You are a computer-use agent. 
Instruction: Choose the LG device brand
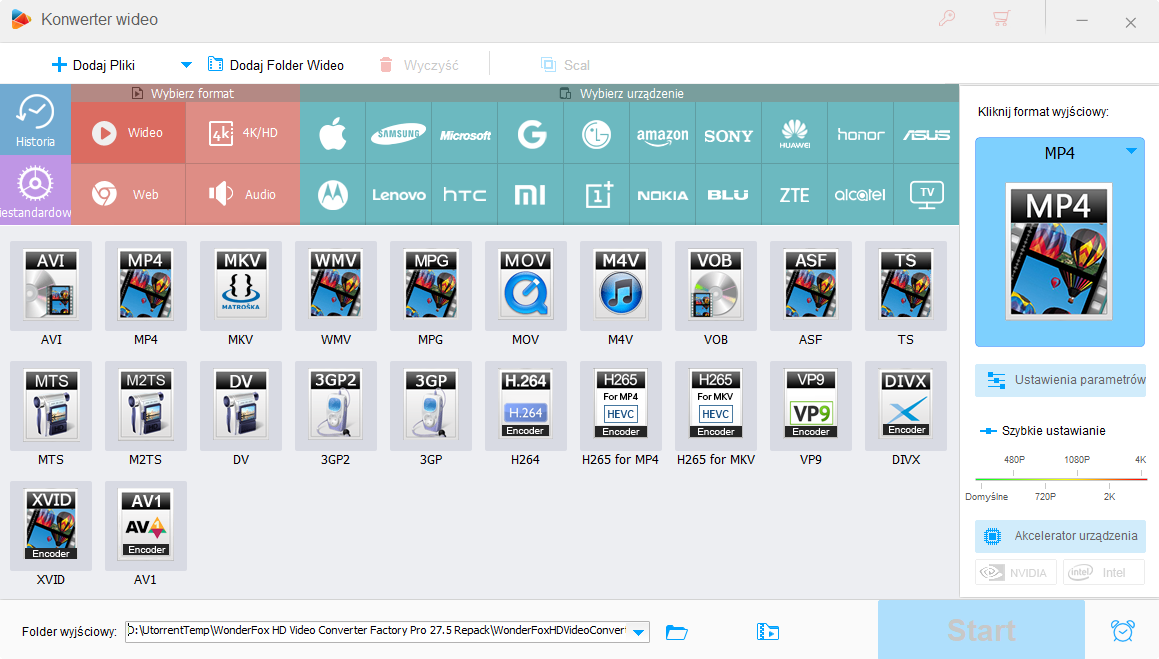(597, 134)
